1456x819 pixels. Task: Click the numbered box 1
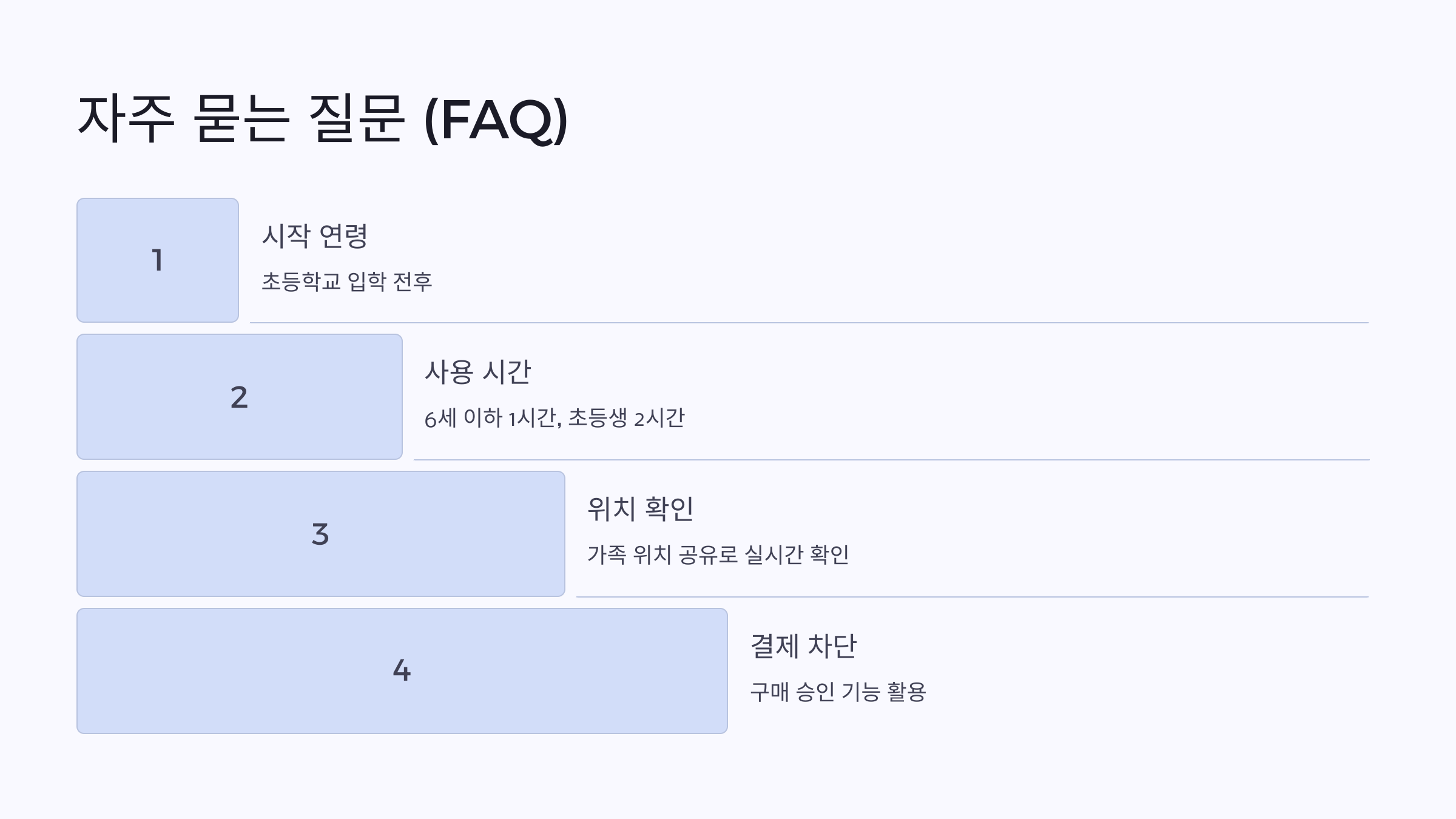(158, 260)
